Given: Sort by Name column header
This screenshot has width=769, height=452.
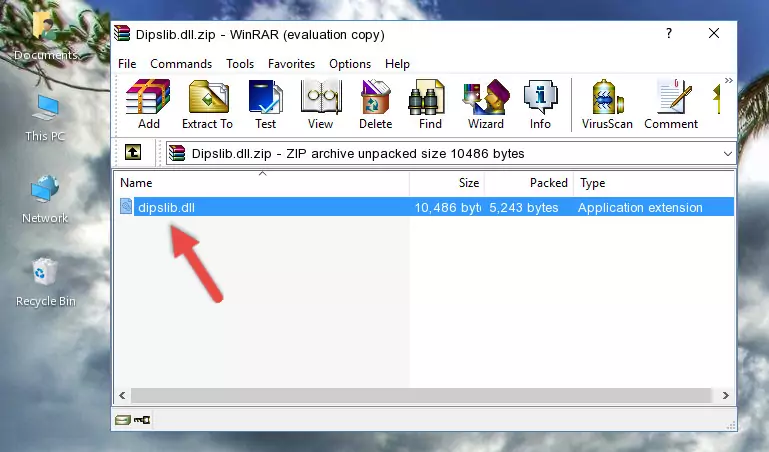Looking at the screenshot, I should click(x=262, y=183).
